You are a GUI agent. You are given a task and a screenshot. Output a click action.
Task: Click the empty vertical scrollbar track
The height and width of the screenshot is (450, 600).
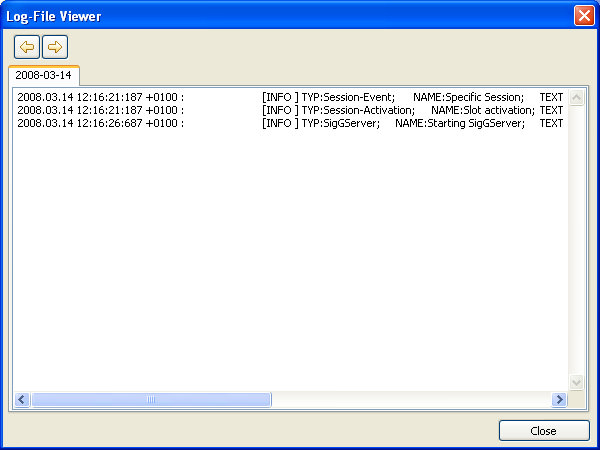576,240
